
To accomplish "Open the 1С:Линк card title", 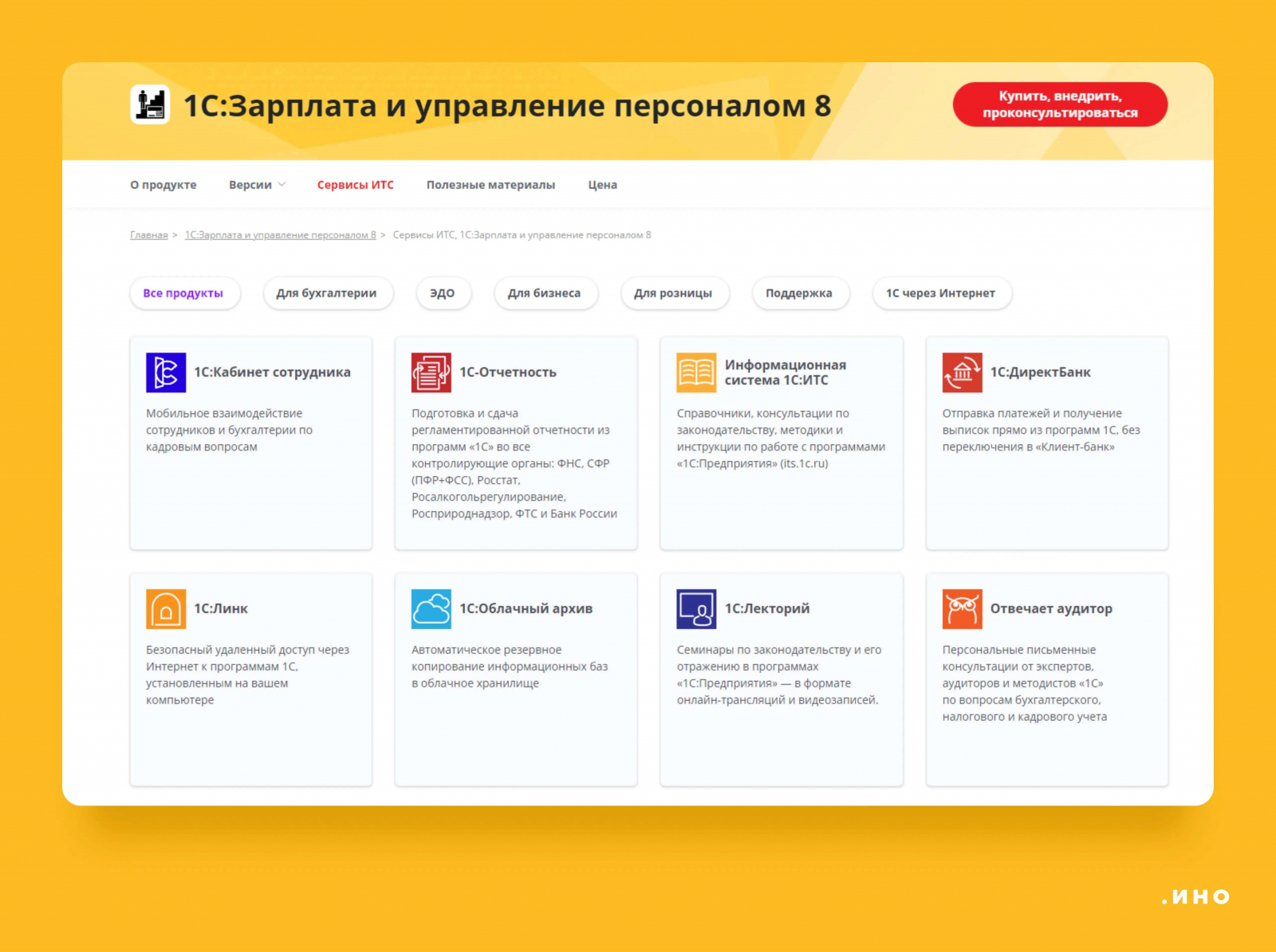I will 221,609.
